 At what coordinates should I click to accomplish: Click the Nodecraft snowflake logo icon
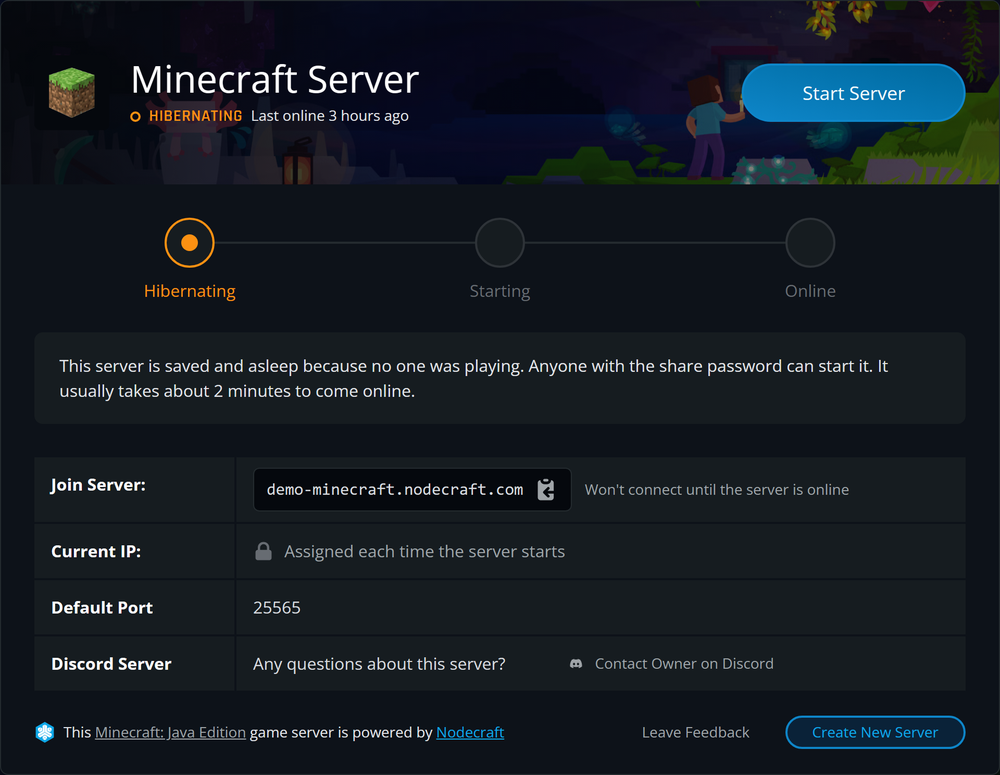(45, 732)
